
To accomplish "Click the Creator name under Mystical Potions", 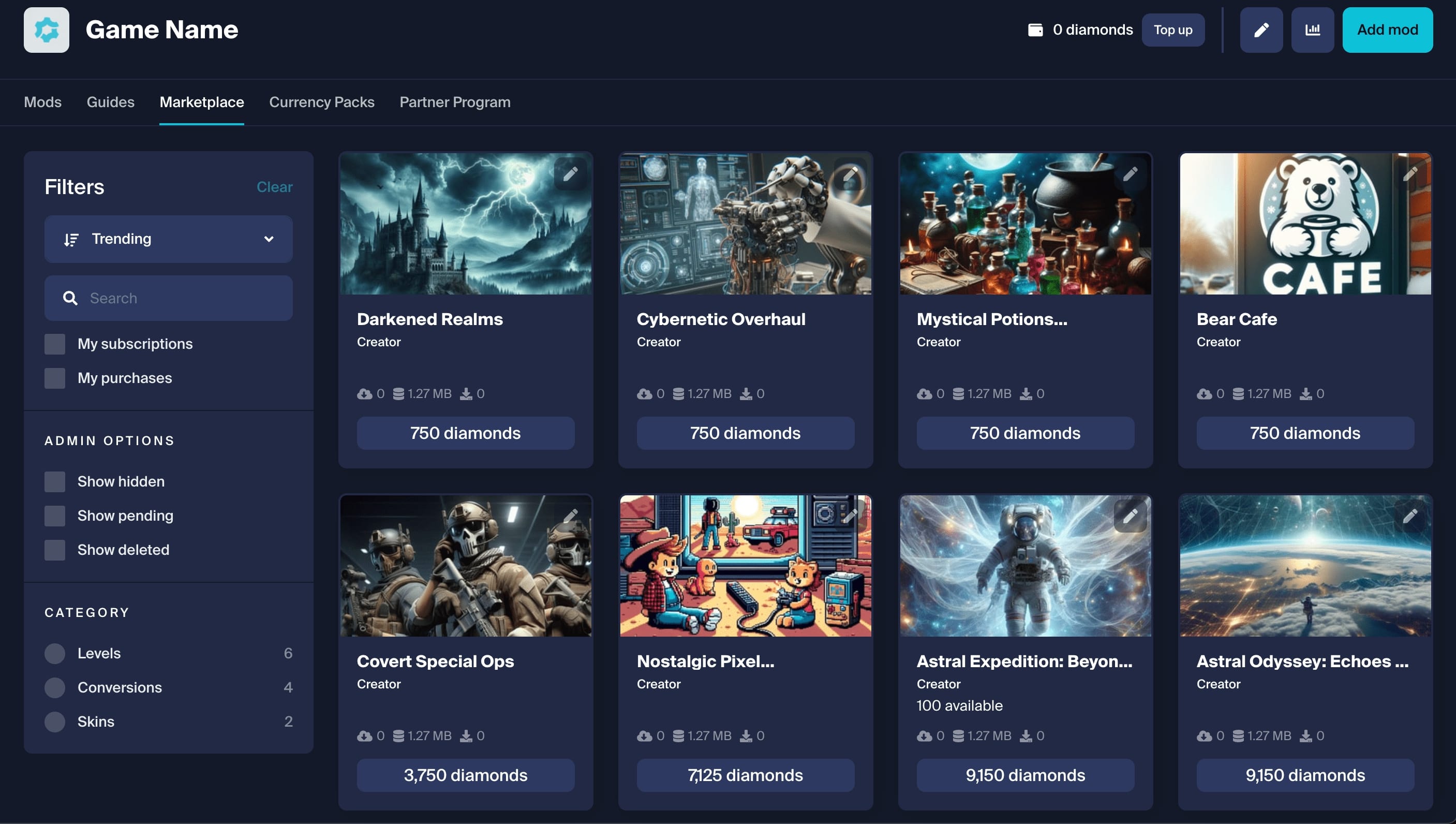I will click(x=939, y=342).
